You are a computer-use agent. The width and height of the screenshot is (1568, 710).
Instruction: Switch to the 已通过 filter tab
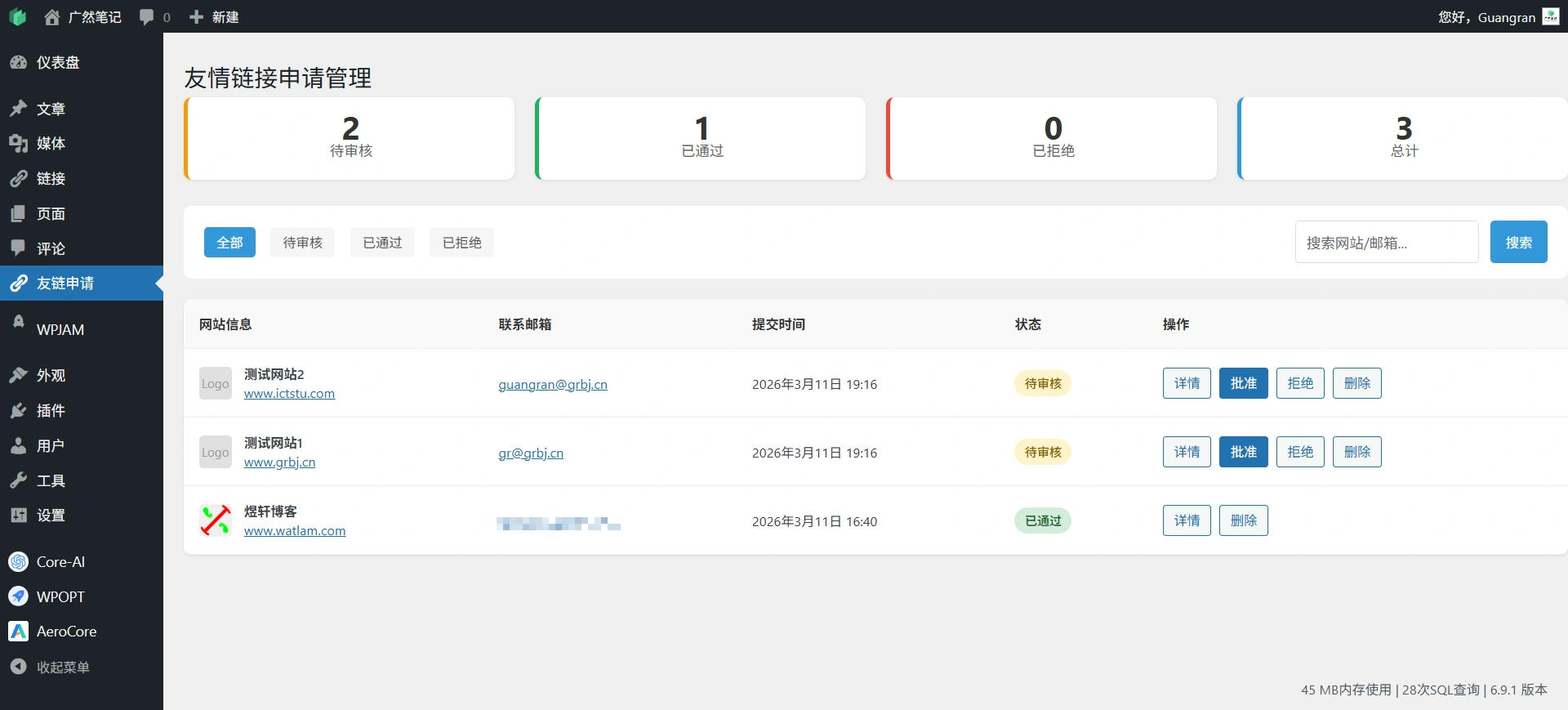pyautogui.click(x=382, y=243)
